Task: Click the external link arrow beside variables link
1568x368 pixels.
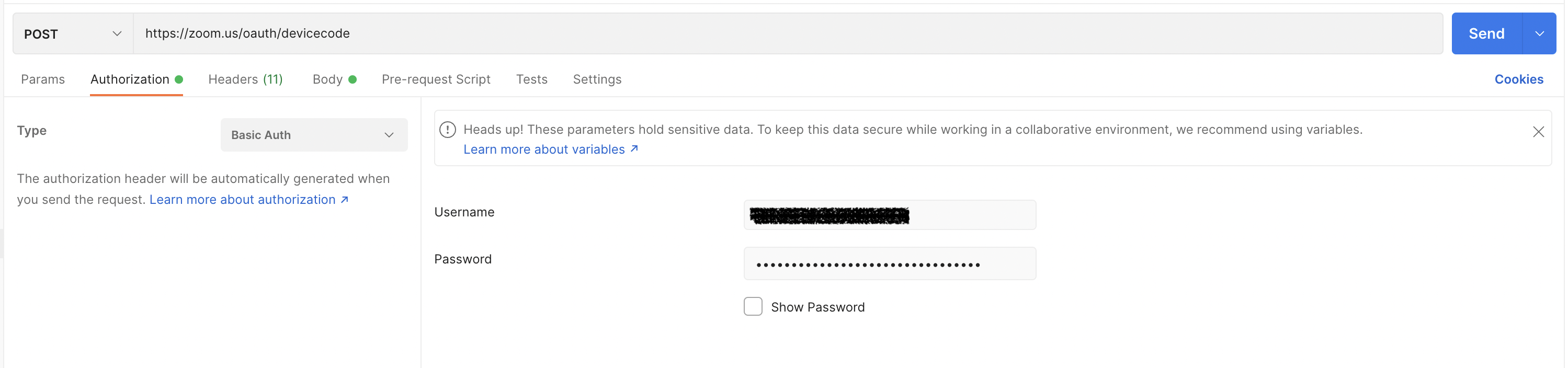Action: pos(634,148)
